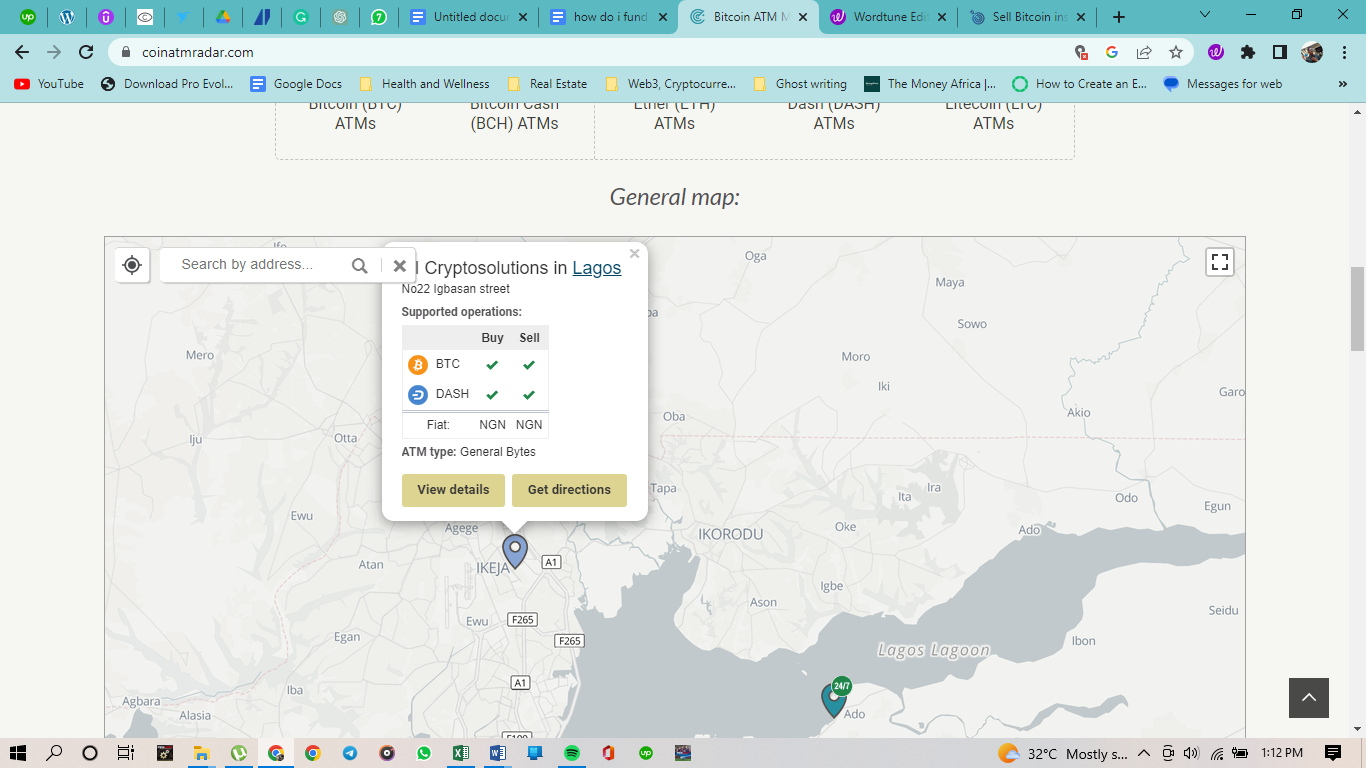Open the Chrome profile avatar
Screen dimensions: 1366x768
[1312, 52]
